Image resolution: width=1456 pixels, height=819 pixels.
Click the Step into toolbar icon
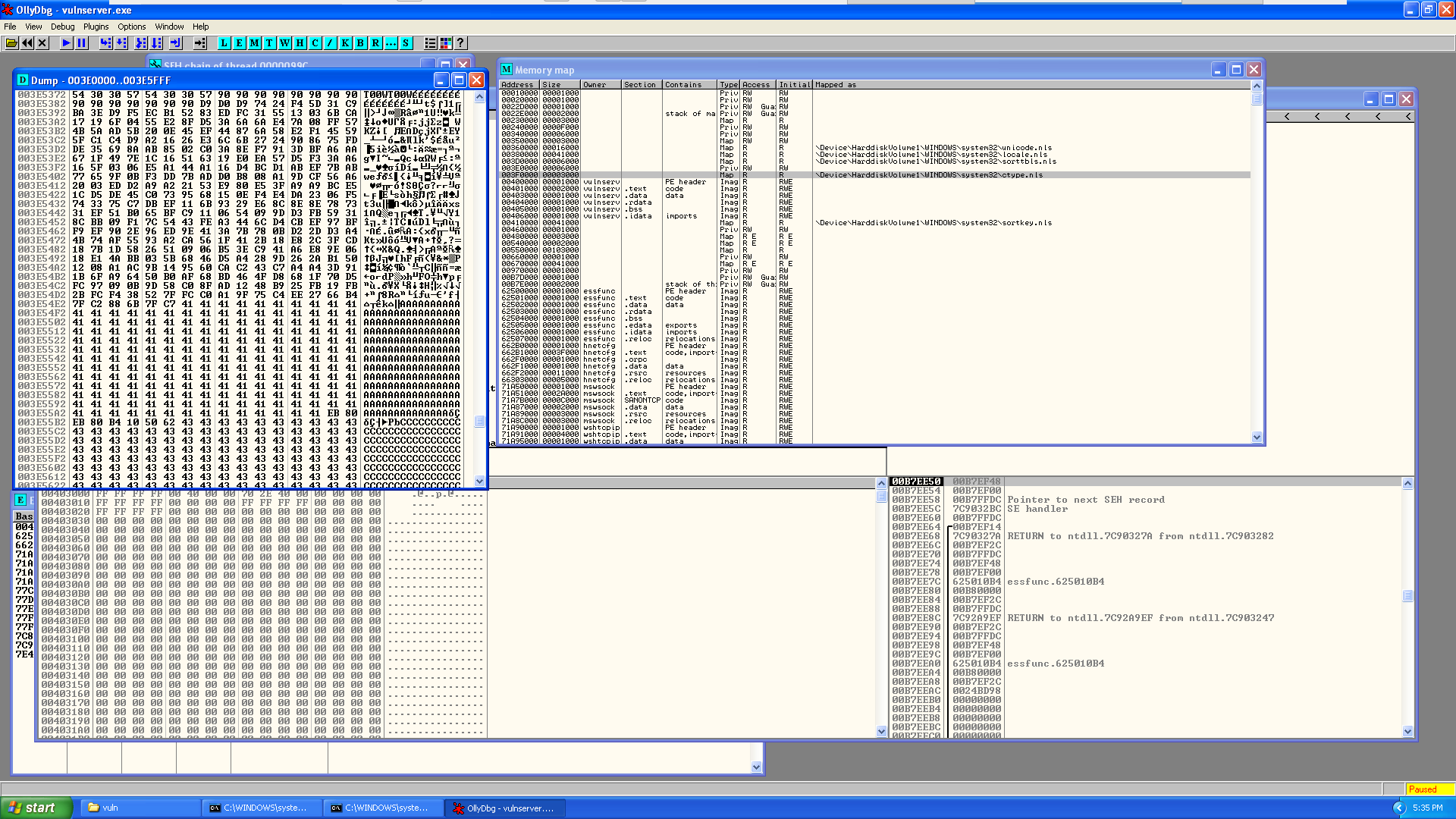click(105, 43)
